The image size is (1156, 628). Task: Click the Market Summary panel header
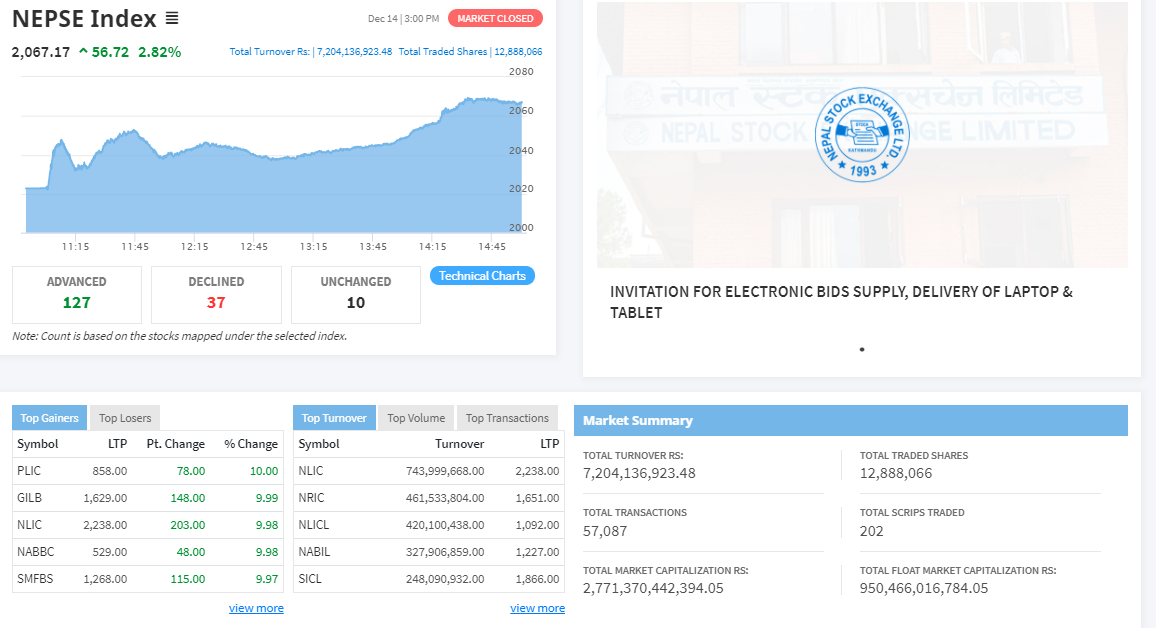coord(851,420)
